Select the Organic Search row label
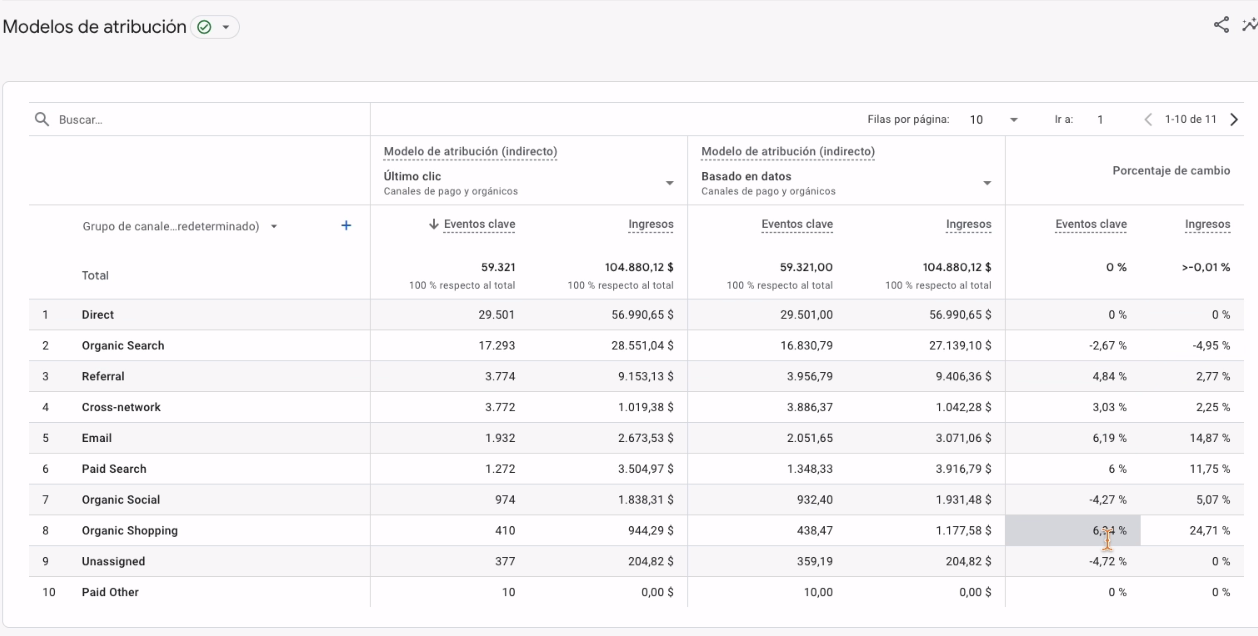Image resolution: width=1258 pixels, height=636 pixels. [123, 346]
